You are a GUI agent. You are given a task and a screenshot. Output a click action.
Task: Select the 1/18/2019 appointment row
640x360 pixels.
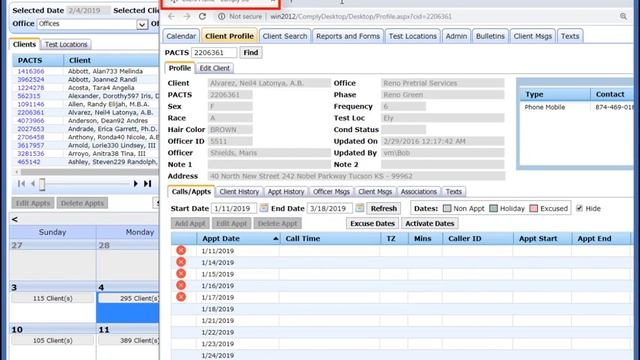(x=401, y=309)
